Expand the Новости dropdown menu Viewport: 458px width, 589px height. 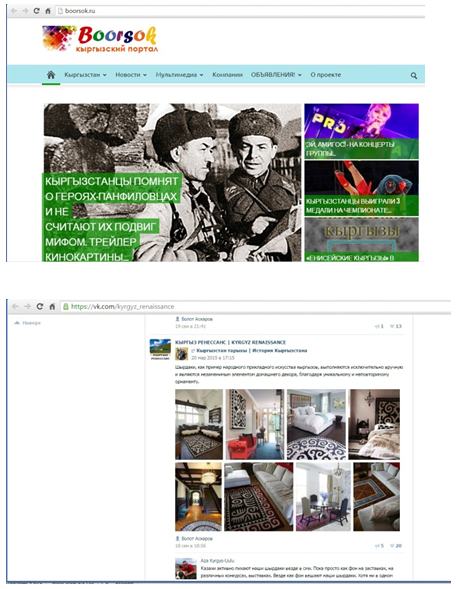[x=131, y=75]
